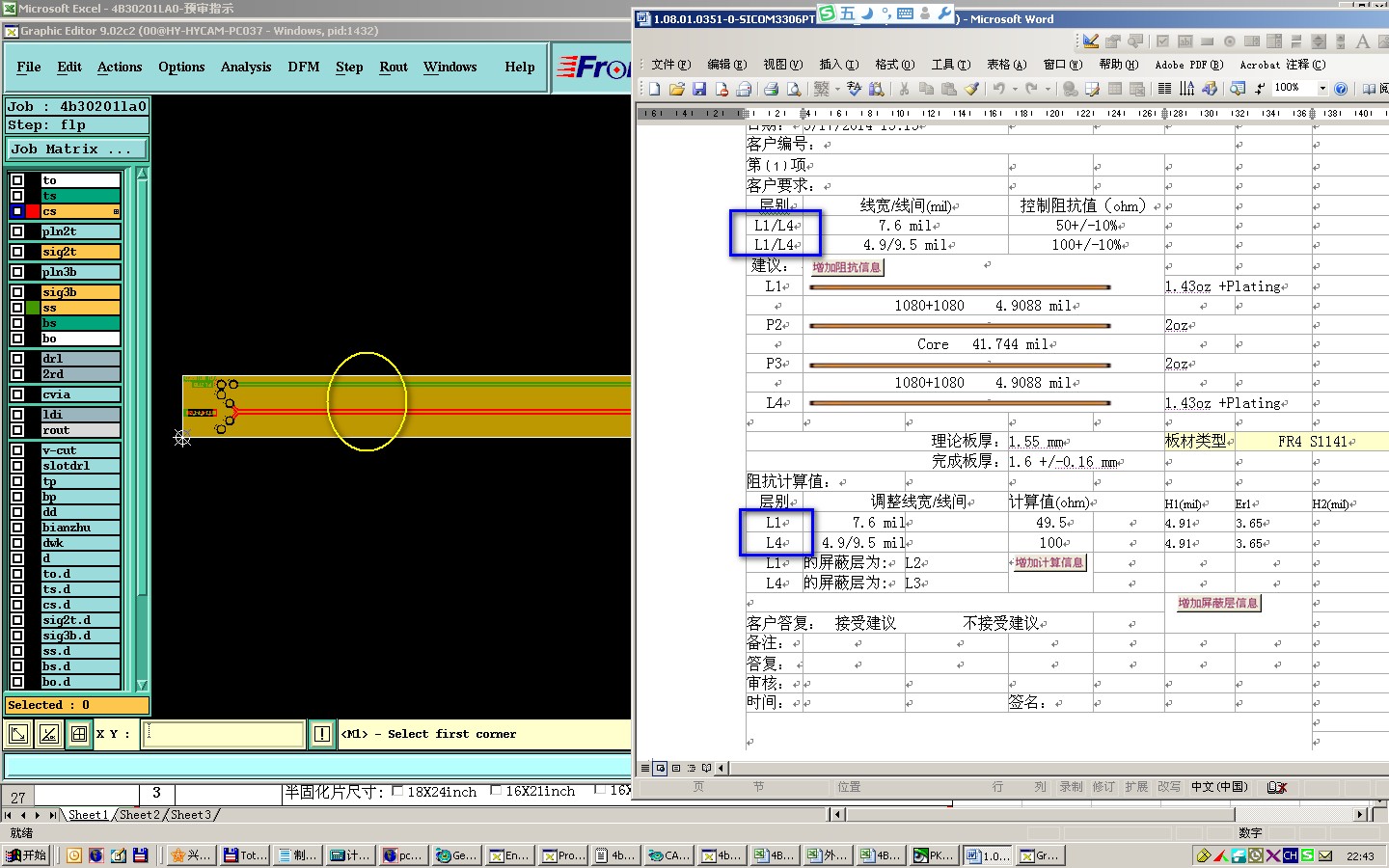Expand the Undo history dropdown arrow
Viewport: 1389px width, 868px height.
click(x=1015, y=89)
